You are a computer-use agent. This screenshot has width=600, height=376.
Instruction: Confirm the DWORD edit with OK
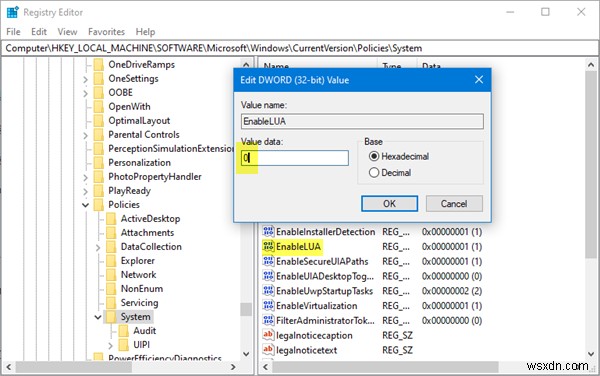pyautogui.click(x=390, y=203)
